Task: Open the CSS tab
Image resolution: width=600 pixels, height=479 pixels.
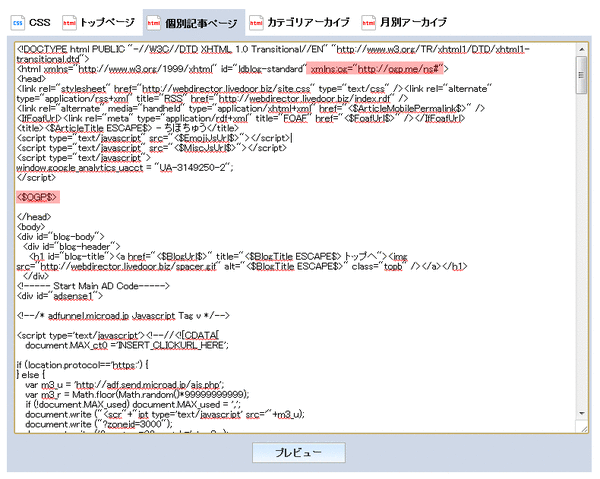Action: [31, 23]
